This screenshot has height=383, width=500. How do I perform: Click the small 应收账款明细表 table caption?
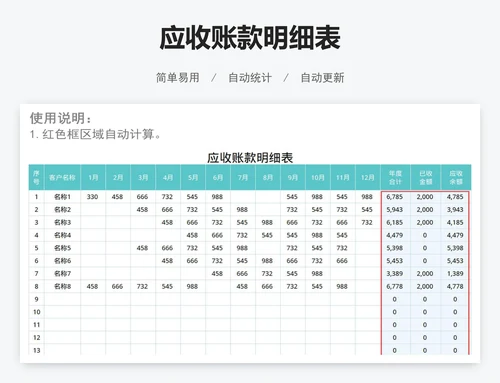250,158
